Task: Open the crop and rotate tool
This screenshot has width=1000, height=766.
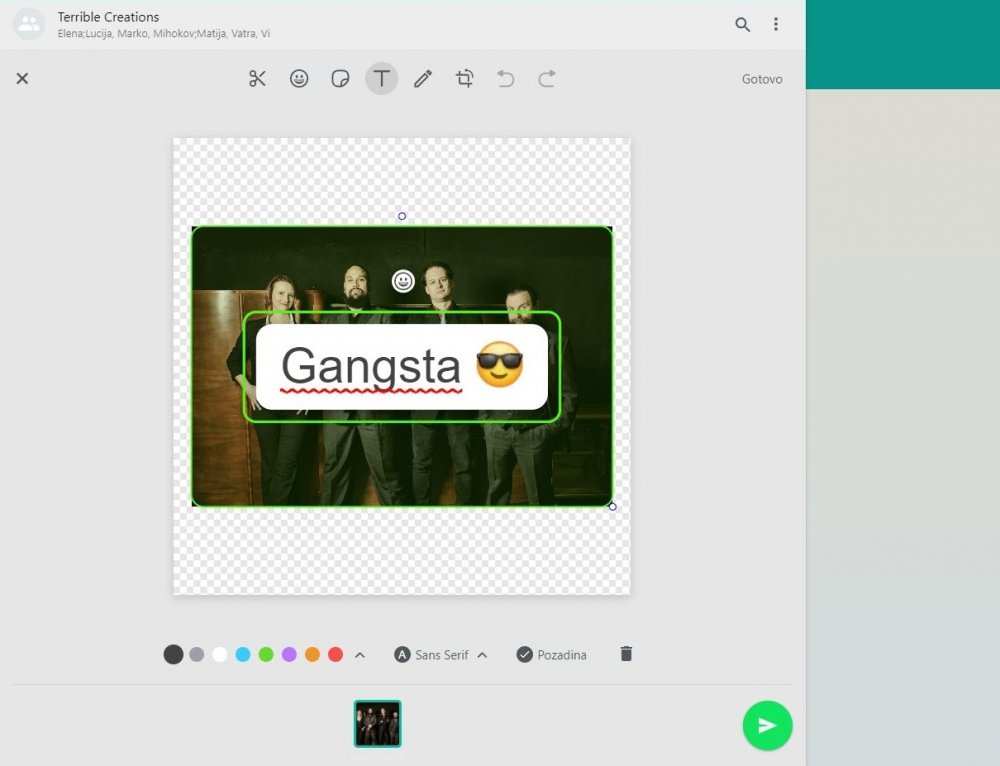Action: tap(464, 78)
